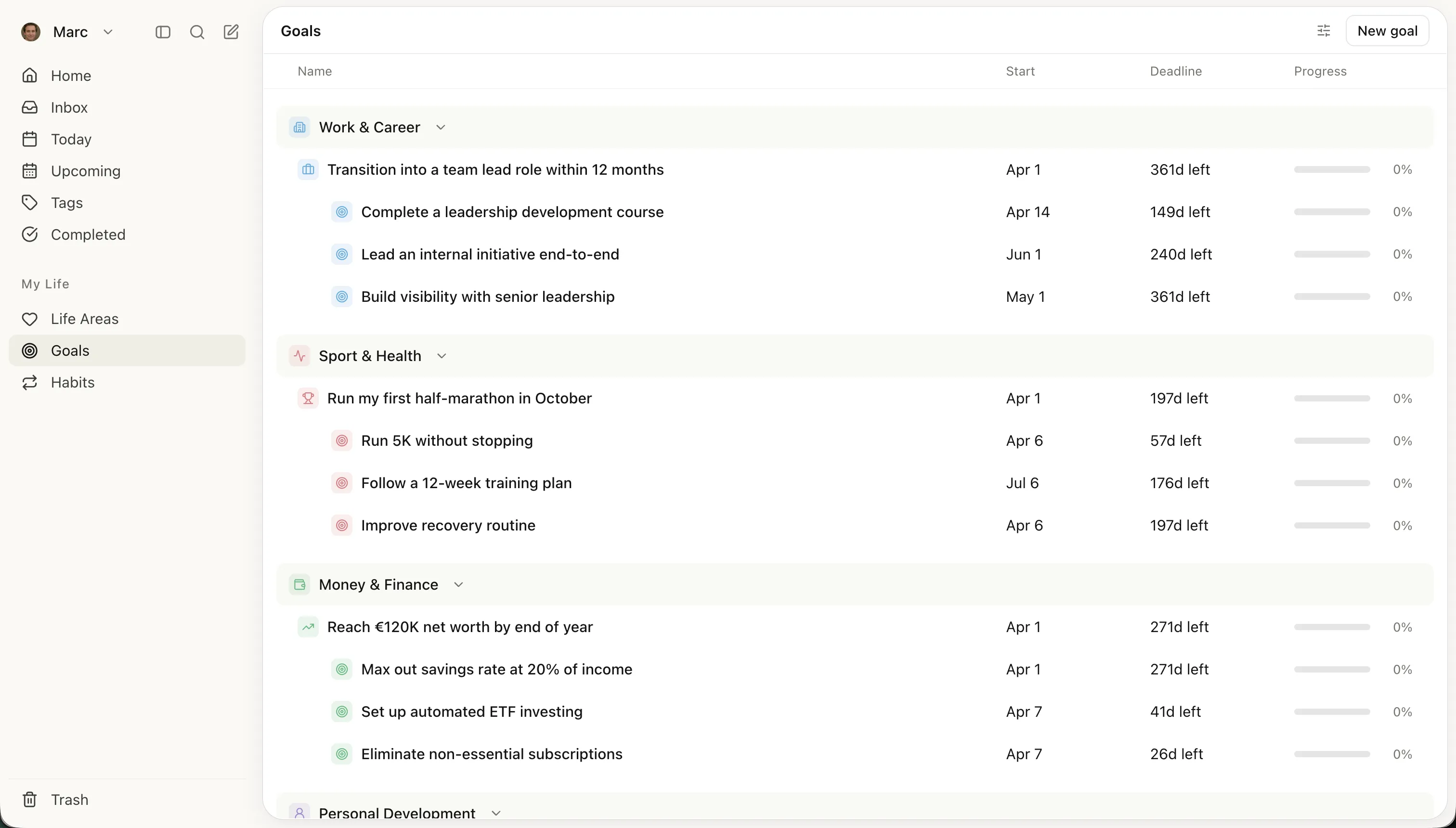The width and height of the screenshot is (1456, 828).
Task: Select the Completed view
Action: 88,234
